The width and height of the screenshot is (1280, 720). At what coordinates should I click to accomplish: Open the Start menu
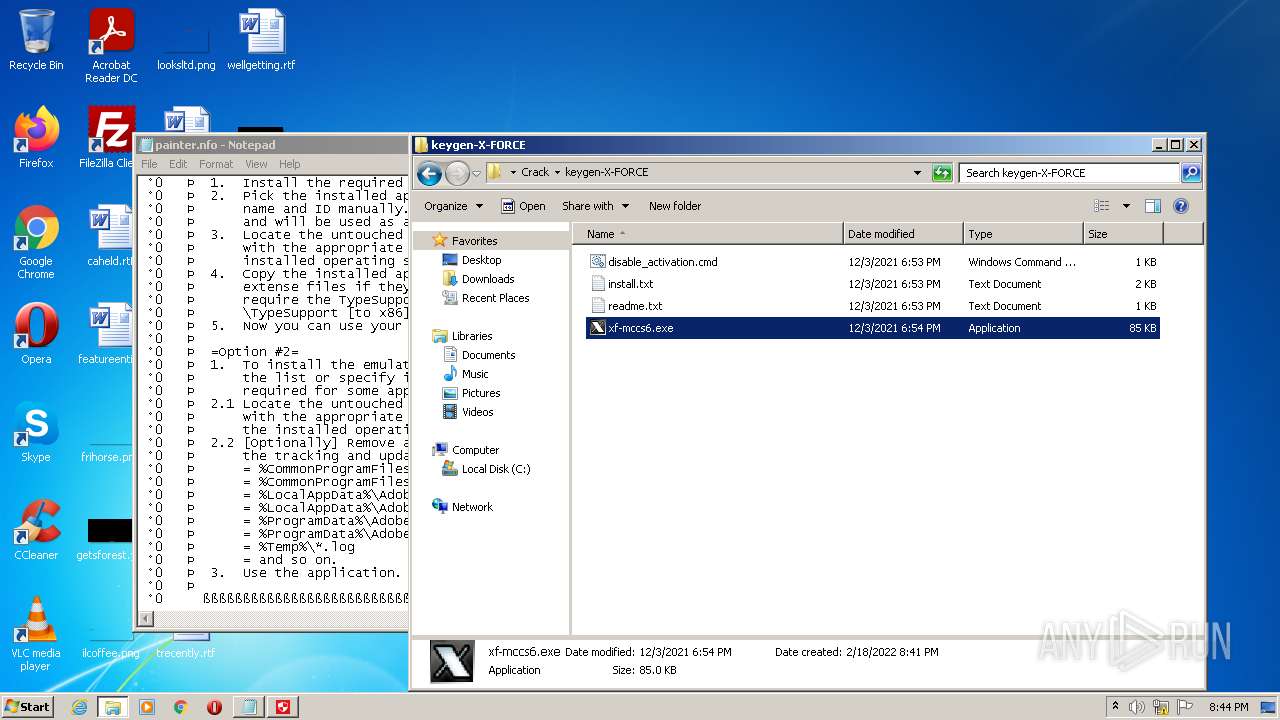(28, 707)
